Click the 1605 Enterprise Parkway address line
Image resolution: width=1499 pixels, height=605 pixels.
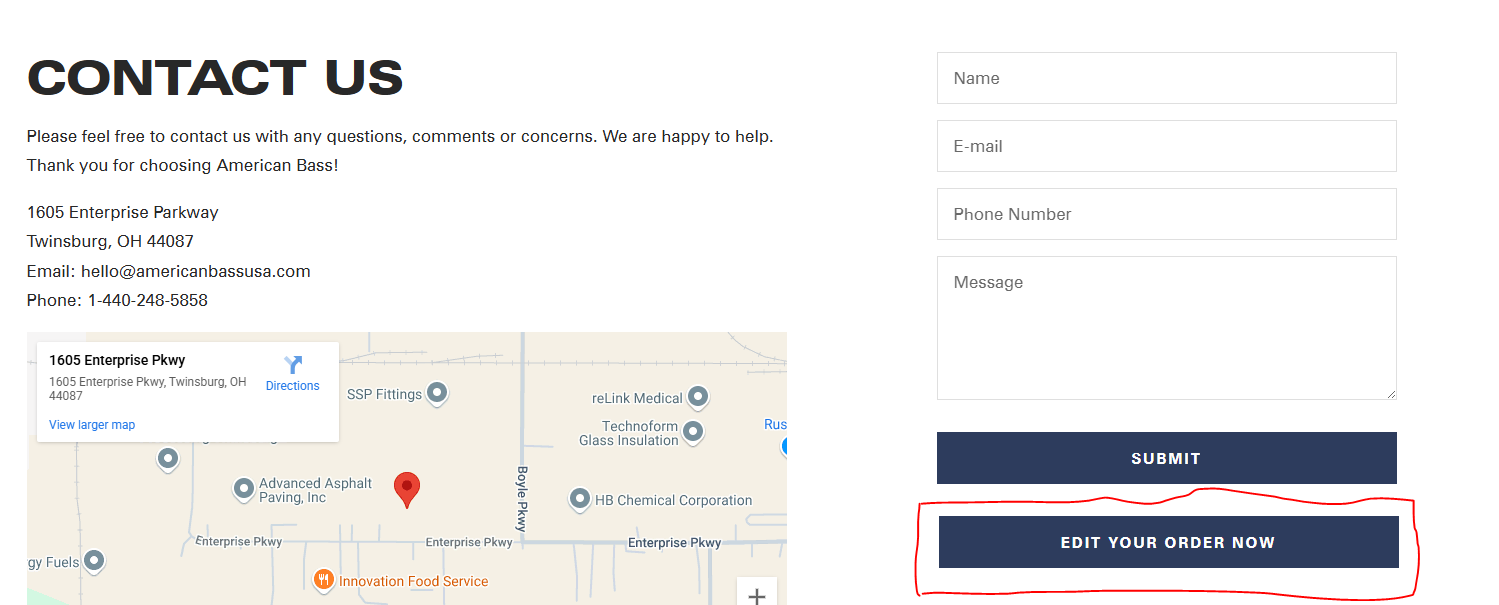tap(123, 212)
